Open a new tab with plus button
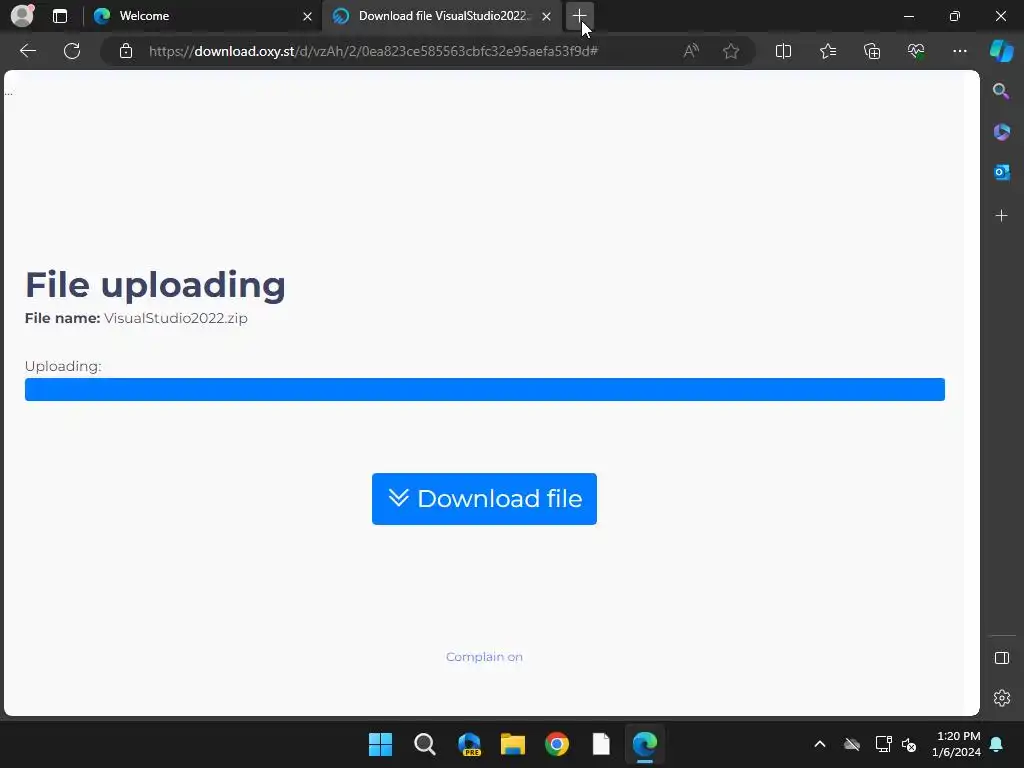The height and width of the screenshot is (768, 1024). pyautogui.click(x=579, y=16)
